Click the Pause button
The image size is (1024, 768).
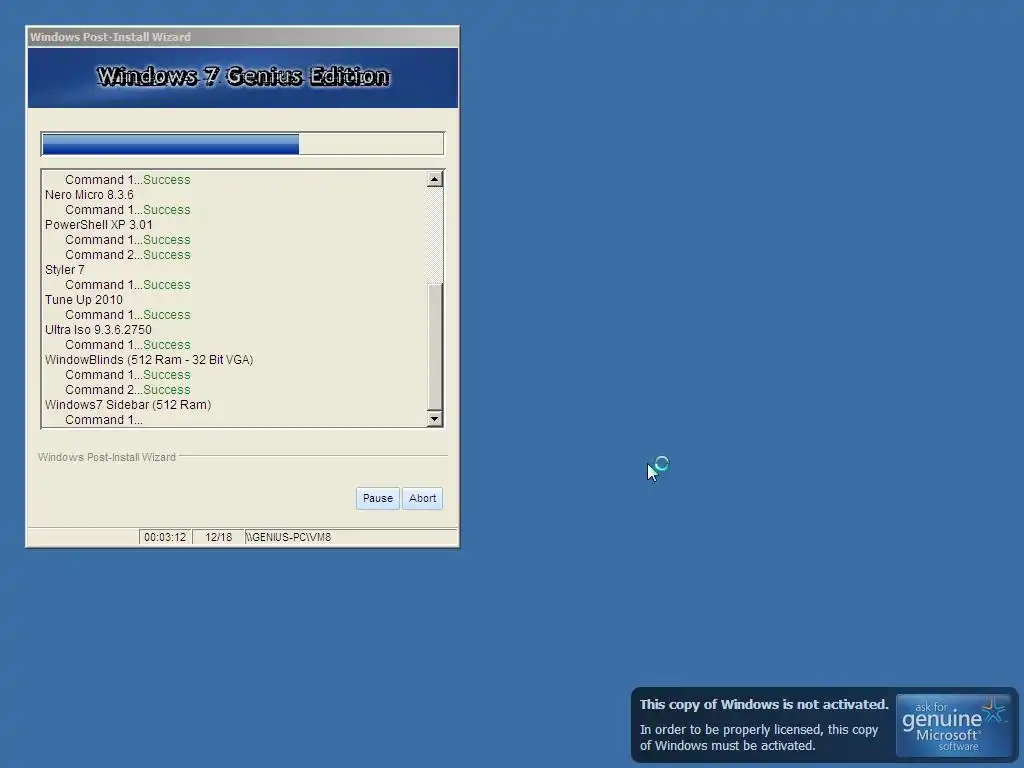point(377,498)
